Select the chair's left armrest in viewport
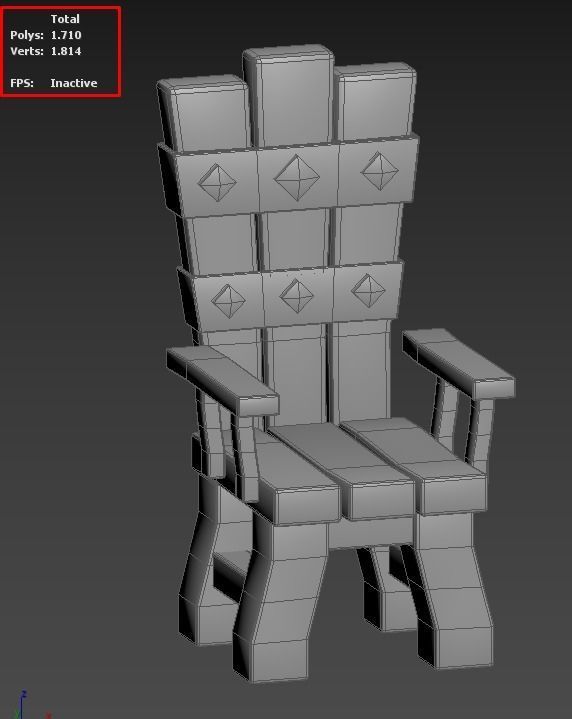 222,381
